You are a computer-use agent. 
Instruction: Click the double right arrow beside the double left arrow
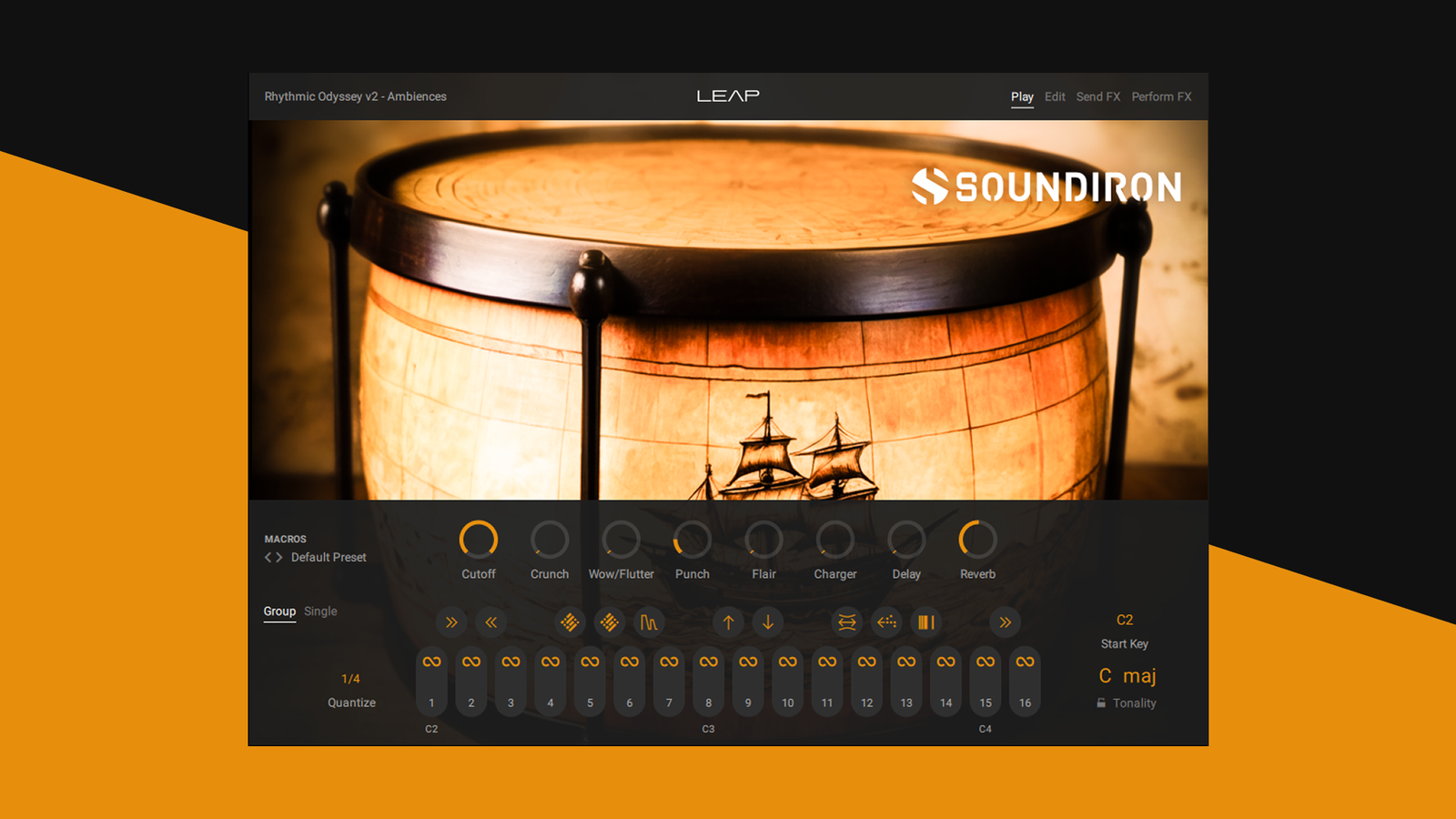(x=451, y=622)
